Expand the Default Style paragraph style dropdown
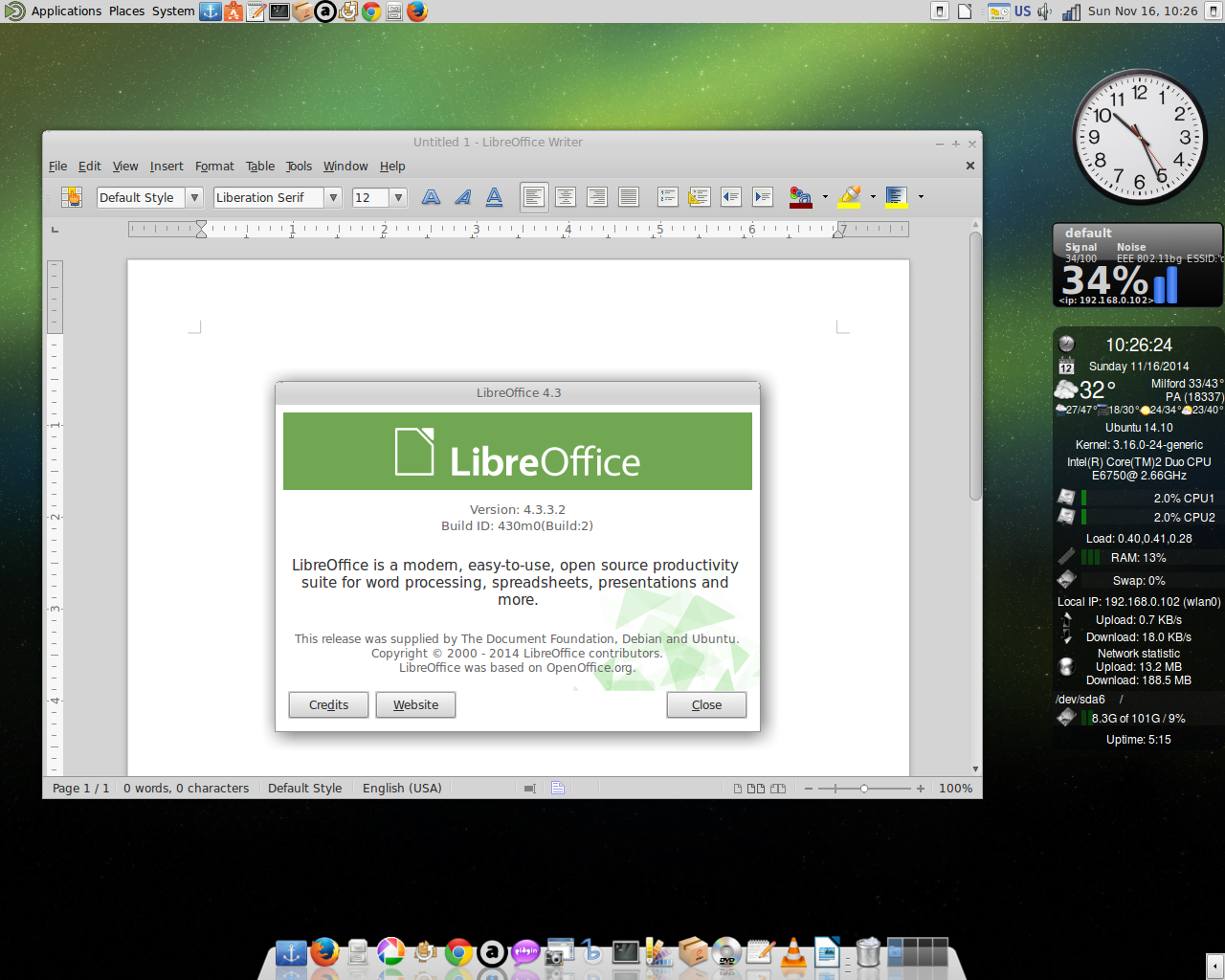The width and height of the screenshot is (1225, 980). pos(194,197)
